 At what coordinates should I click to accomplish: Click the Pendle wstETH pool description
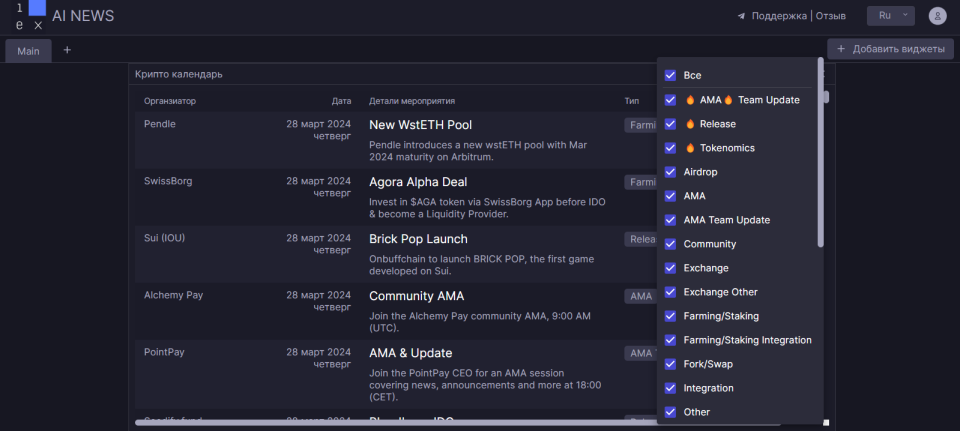(x=478, y=151)
